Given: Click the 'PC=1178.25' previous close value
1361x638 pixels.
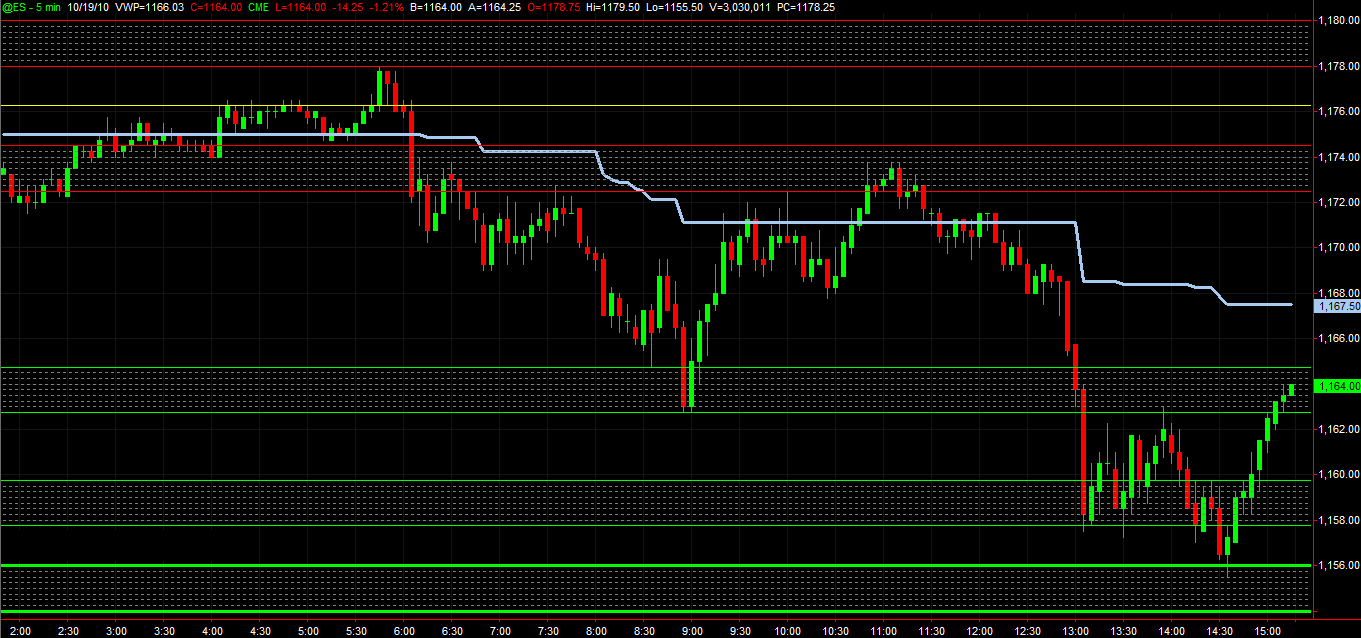Looking at the screenshot, I should point(806,7).
